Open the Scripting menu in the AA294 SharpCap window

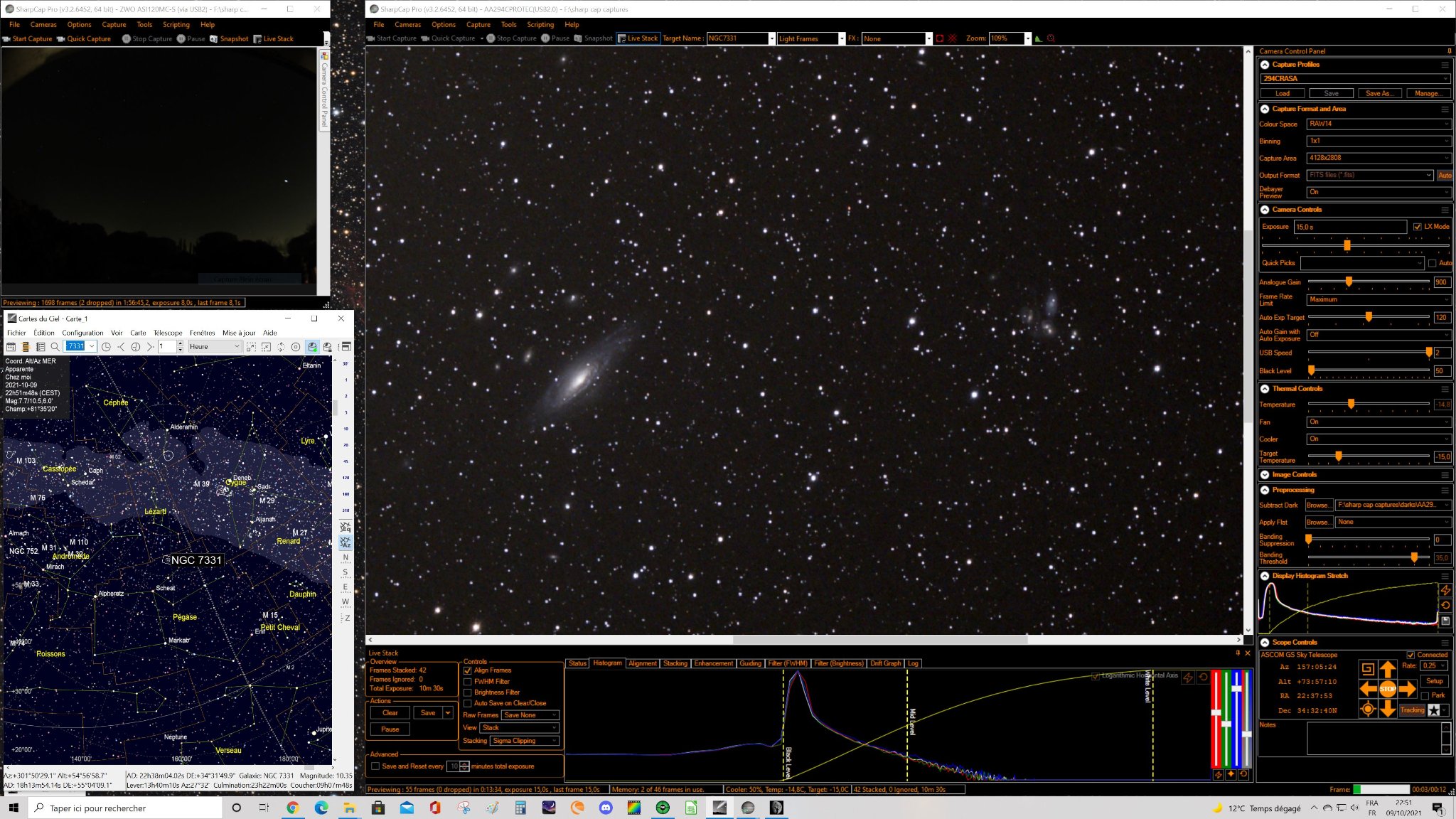pyautogui.click(x=540, y=24)
